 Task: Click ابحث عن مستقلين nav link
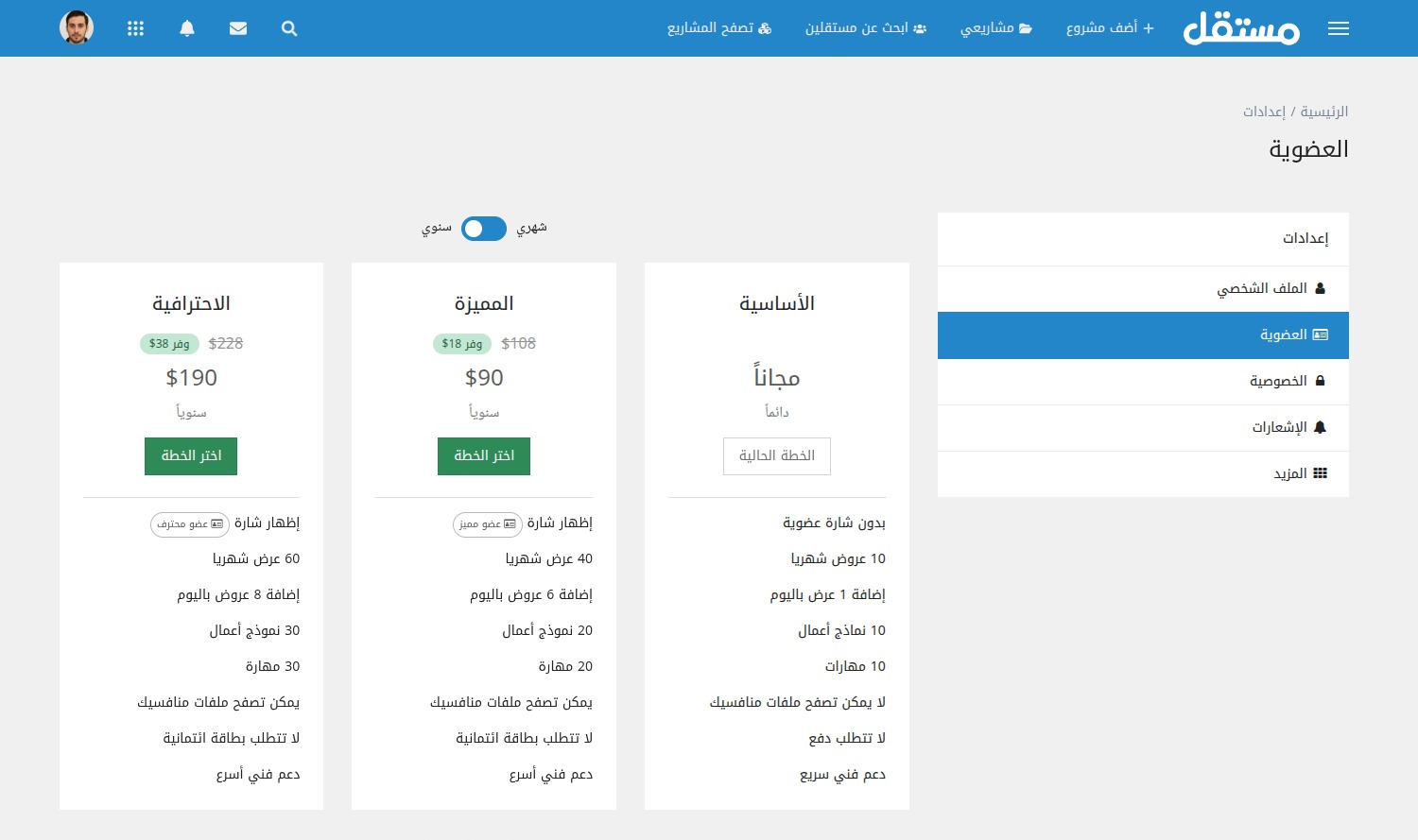tap(865, 28)
